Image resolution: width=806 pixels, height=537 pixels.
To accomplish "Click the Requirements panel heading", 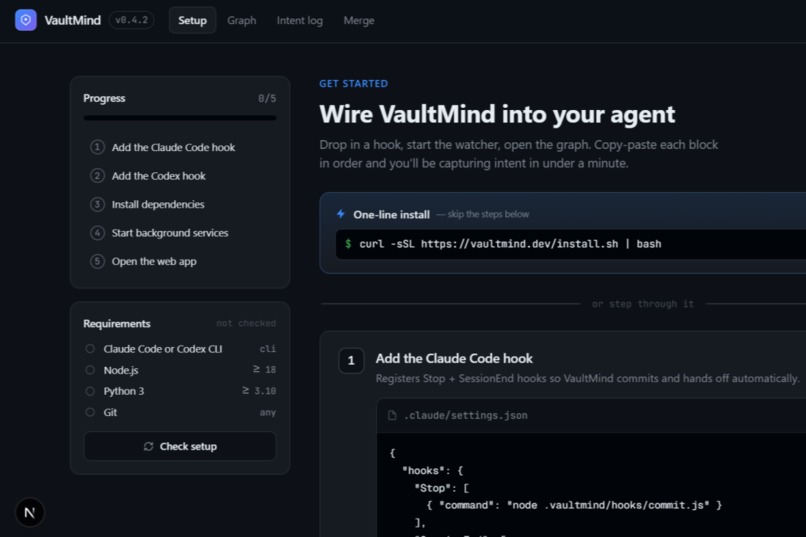I will point(117,324).
